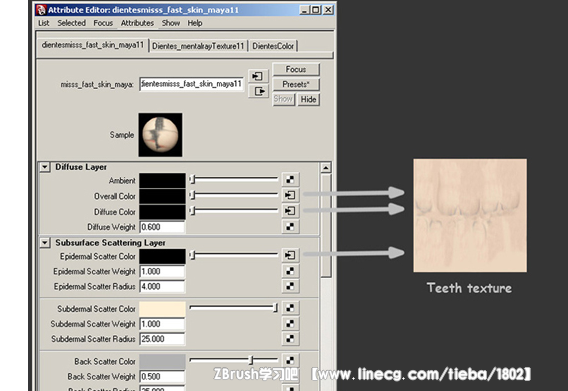Open the Focus menu
Viewport: 568px width, 391px height.
103,23
